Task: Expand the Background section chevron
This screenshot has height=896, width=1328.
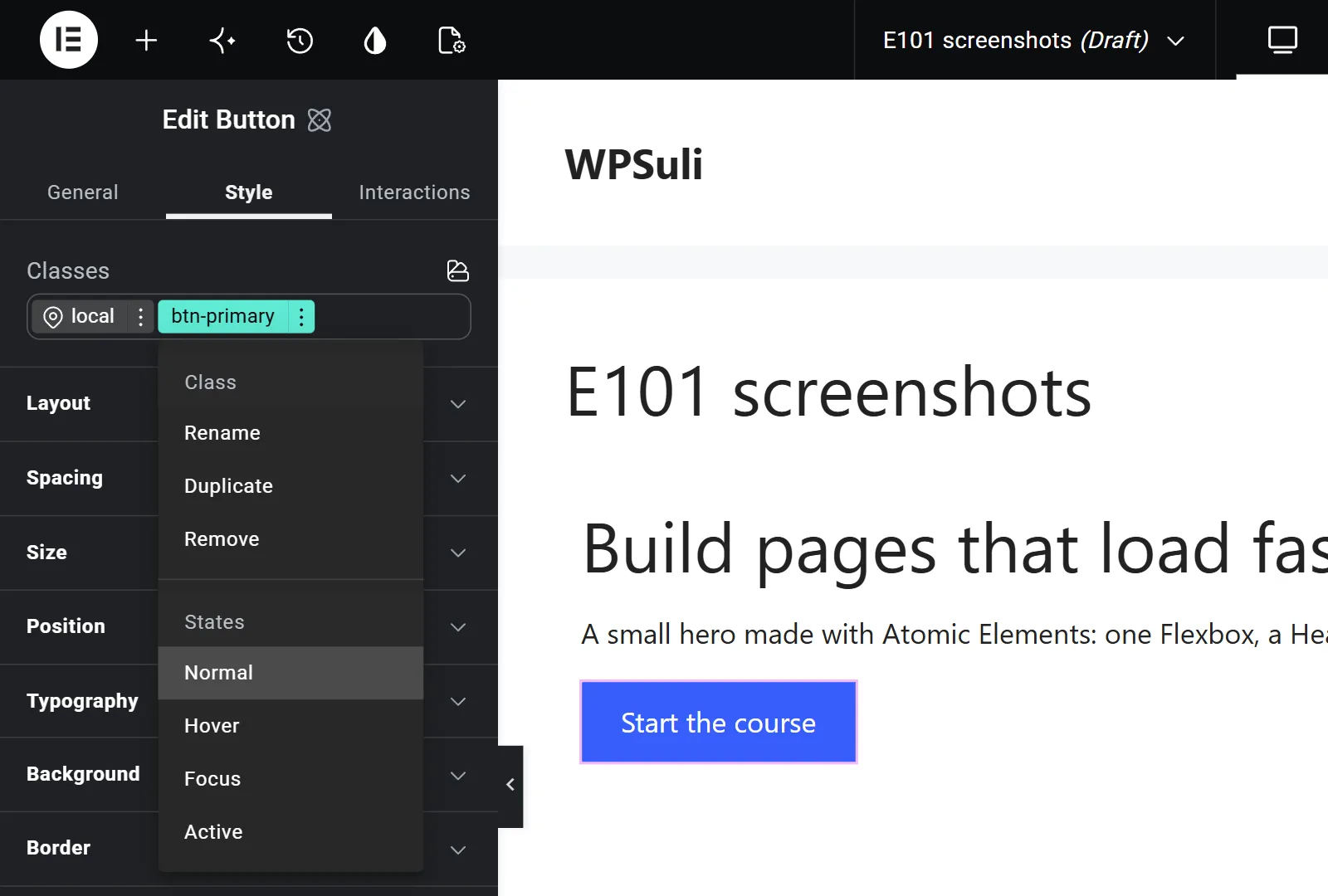Action: 458,776
